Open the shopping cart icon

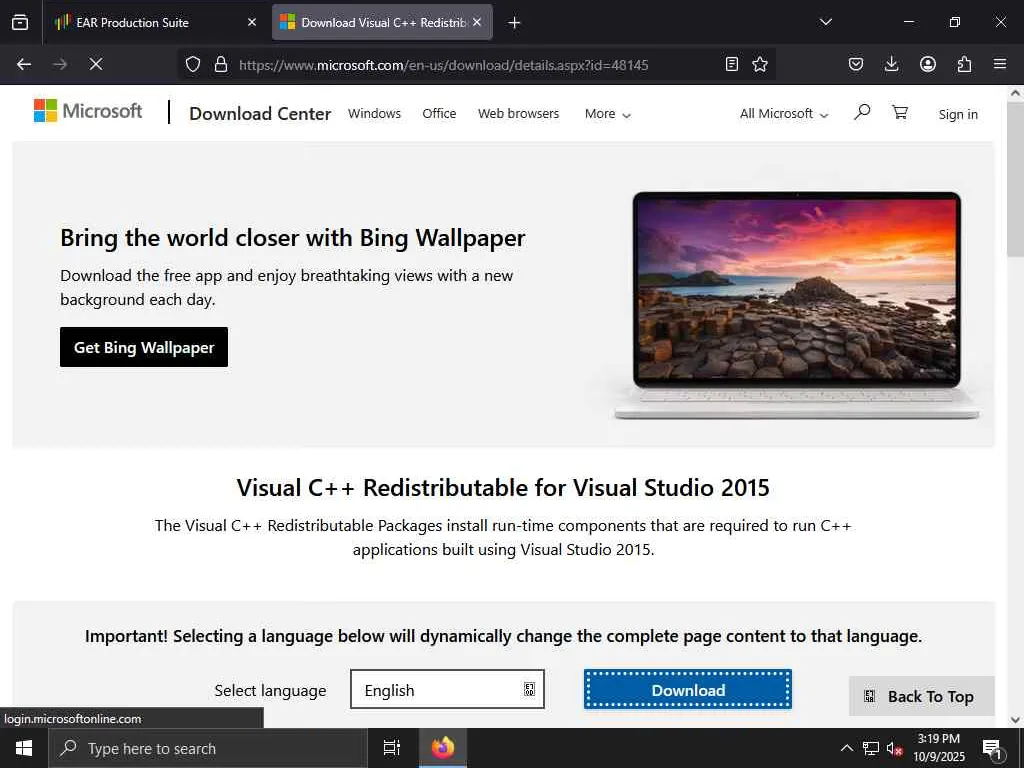click(x=900, y=112)
